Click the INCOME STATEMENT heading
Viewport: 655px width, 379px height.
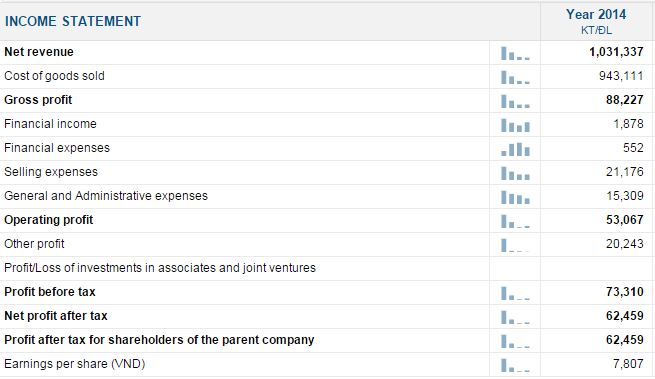coord(73,21)
